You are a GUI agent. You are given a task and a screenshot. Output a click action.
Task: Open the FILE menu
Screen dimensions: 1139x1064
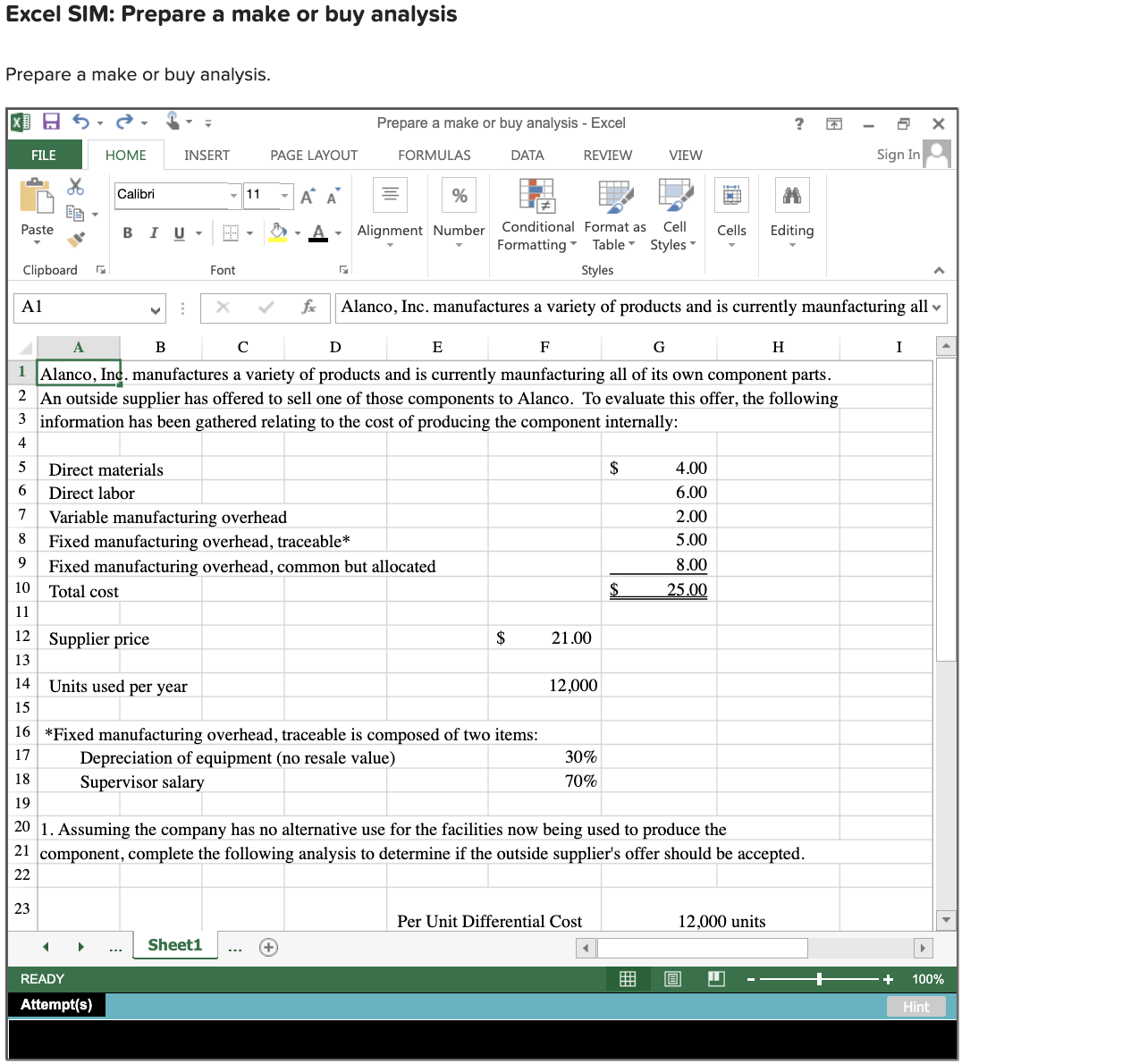tap(44, 155)
